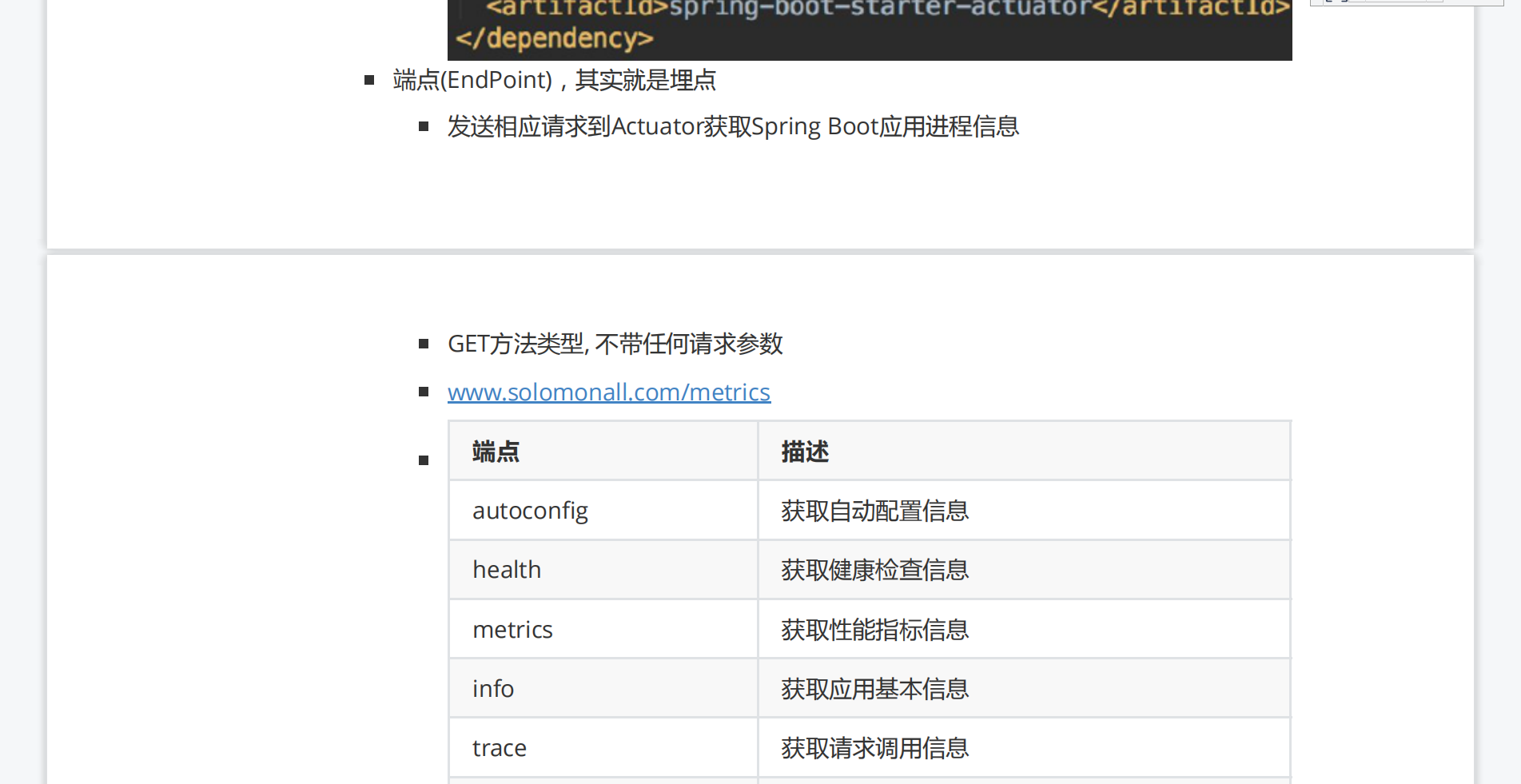The height and width of the screenshot is (784, 1521).
Task: Click the bullet marker beside the endpoint table
Action: pos(424,460)
